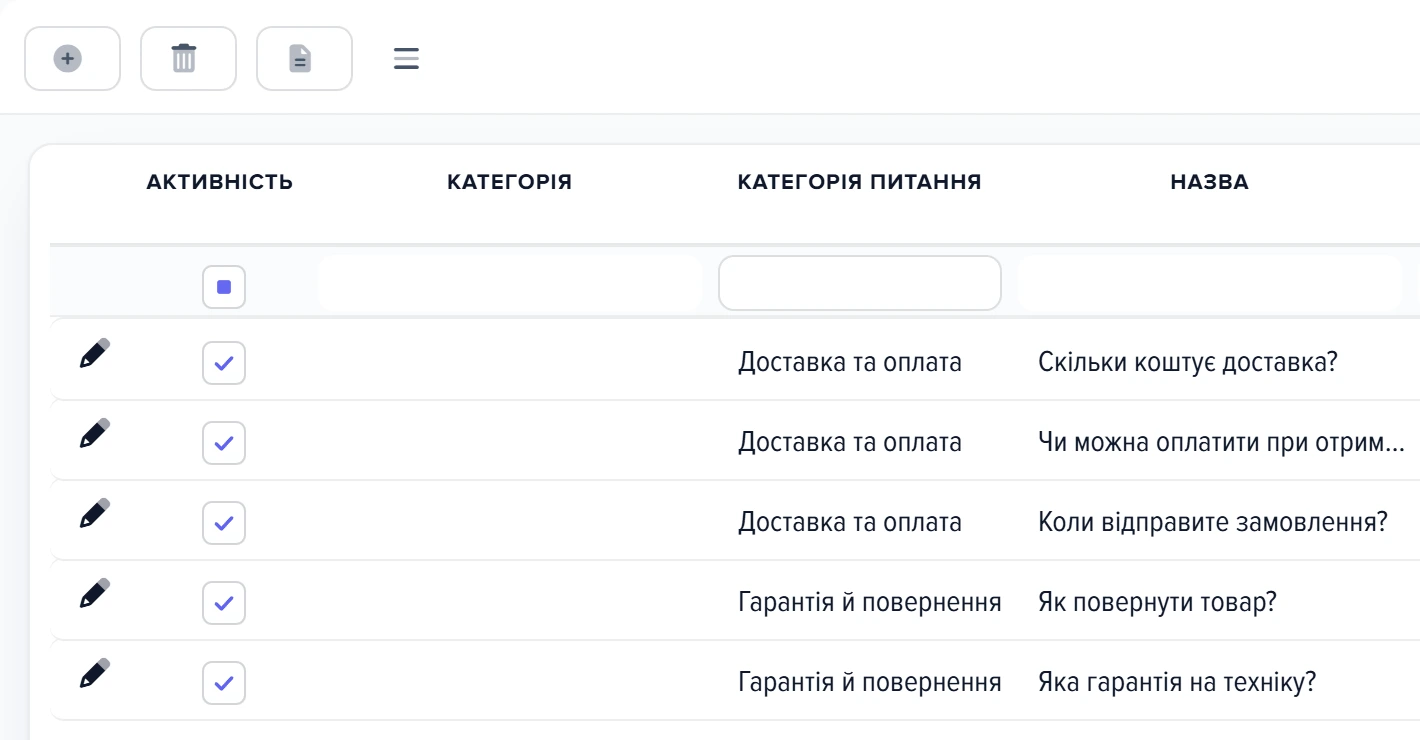Screen dimensions: 1420x740
Task: Click the 'Яка гарантія на техніку?' cell
Action: [x=1177, y=682]
